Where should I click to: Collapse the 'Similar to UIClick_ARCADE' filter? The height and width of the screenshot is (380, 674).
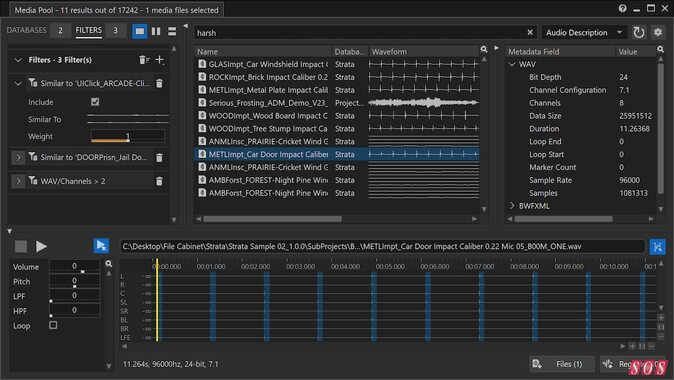[x=18, y=83]
